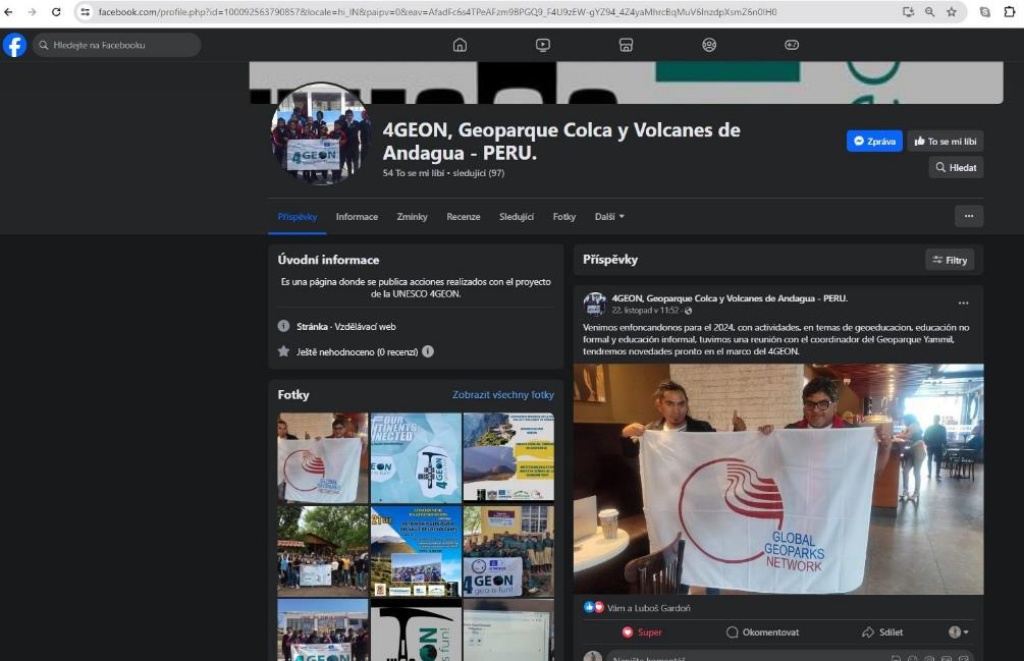1024x661 pixels.
Task: Click the Hledejte na Facebooku search field
Action: [117, 45]
